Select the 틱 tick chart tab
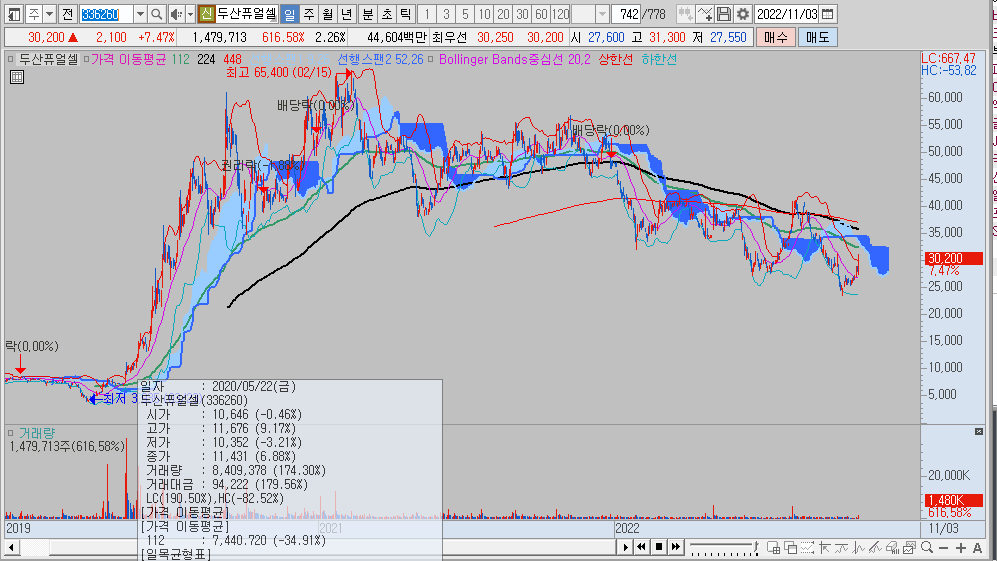 [406, 13]
